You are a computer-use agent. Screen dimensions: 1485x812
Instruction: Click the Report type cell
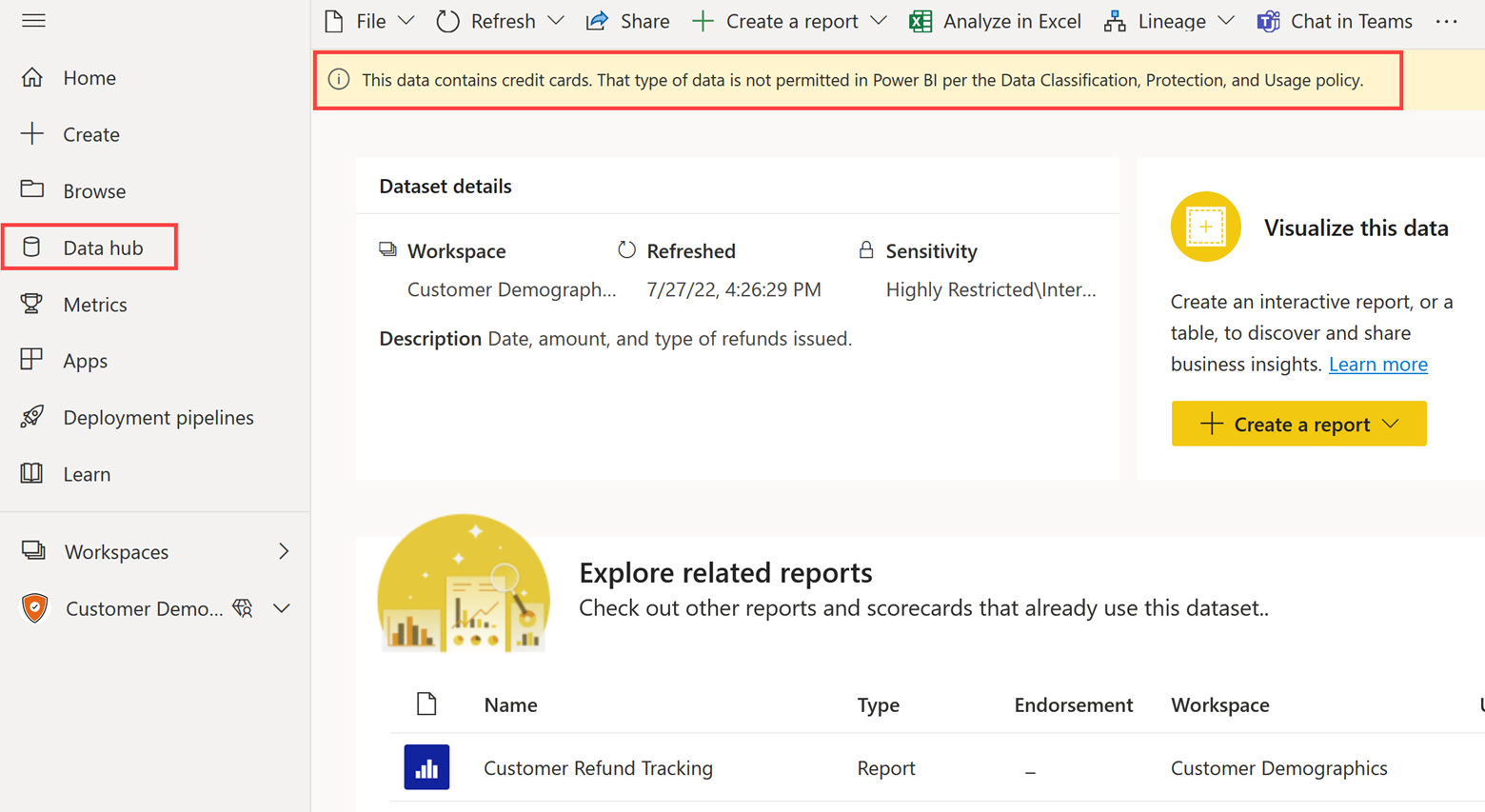coord(885,767)
